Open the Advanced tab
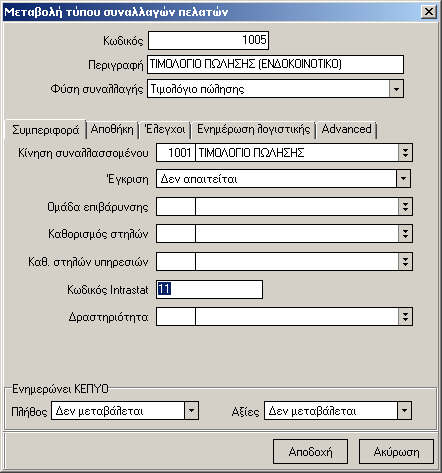 click(x=346, y=129)
